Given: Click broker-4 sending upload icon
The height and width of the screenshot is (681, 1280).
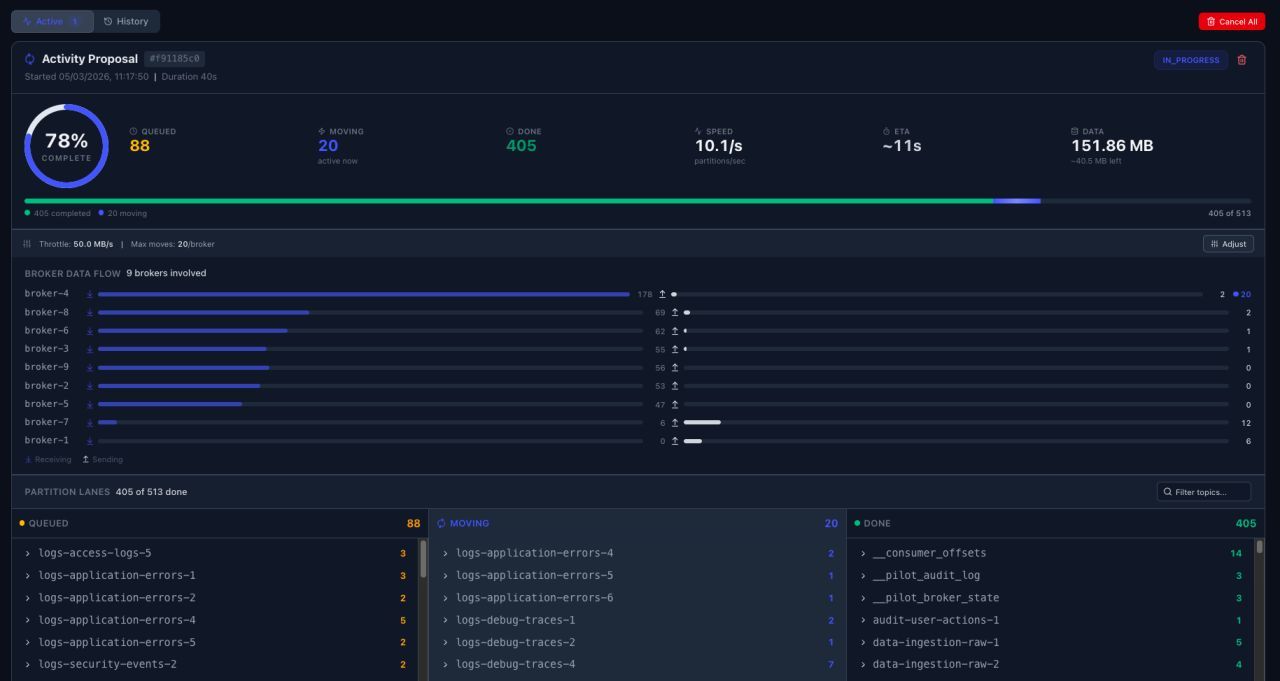Looking at the screenshot, I should pos(662,294).
